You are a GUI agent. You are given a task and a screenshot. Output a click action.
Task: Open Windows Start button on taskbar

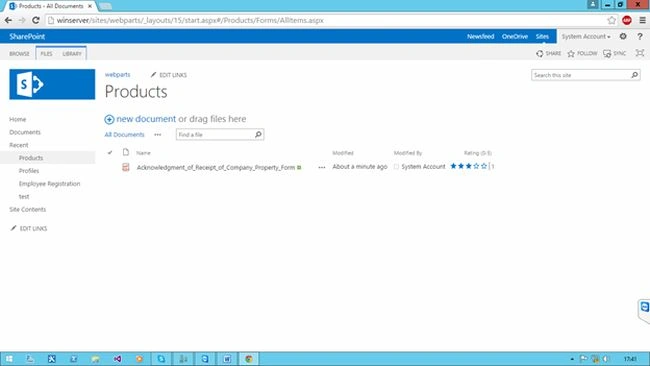tap(9, 359)
